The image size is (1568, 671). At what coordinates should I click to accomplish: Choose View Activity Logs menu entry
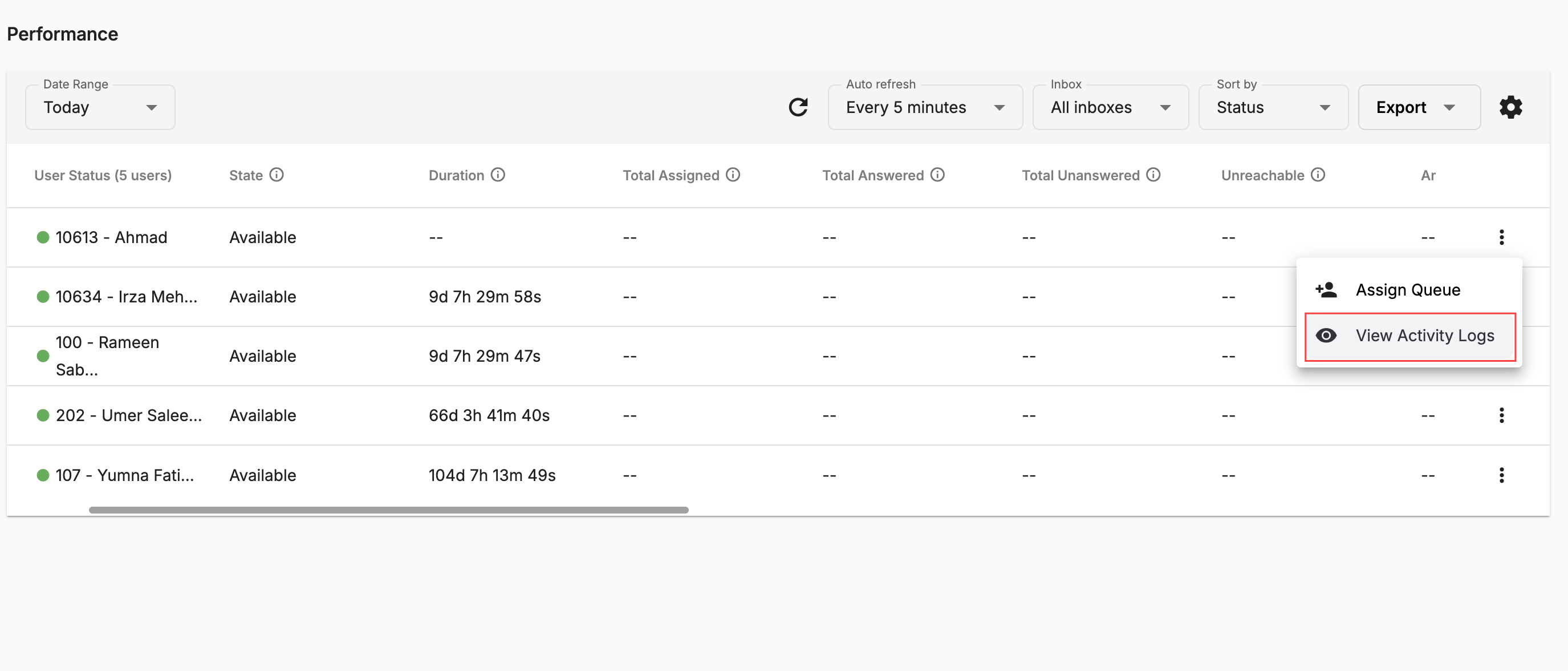(1409, 336)
